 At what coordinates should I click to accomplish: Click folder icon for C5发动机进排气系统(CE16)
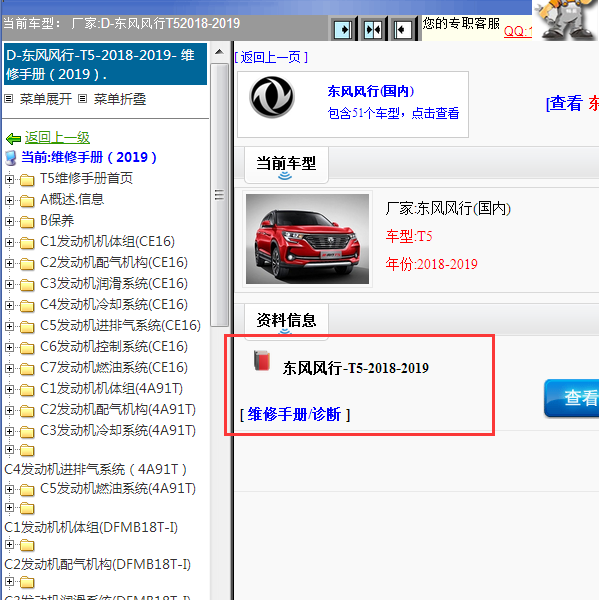27,327
